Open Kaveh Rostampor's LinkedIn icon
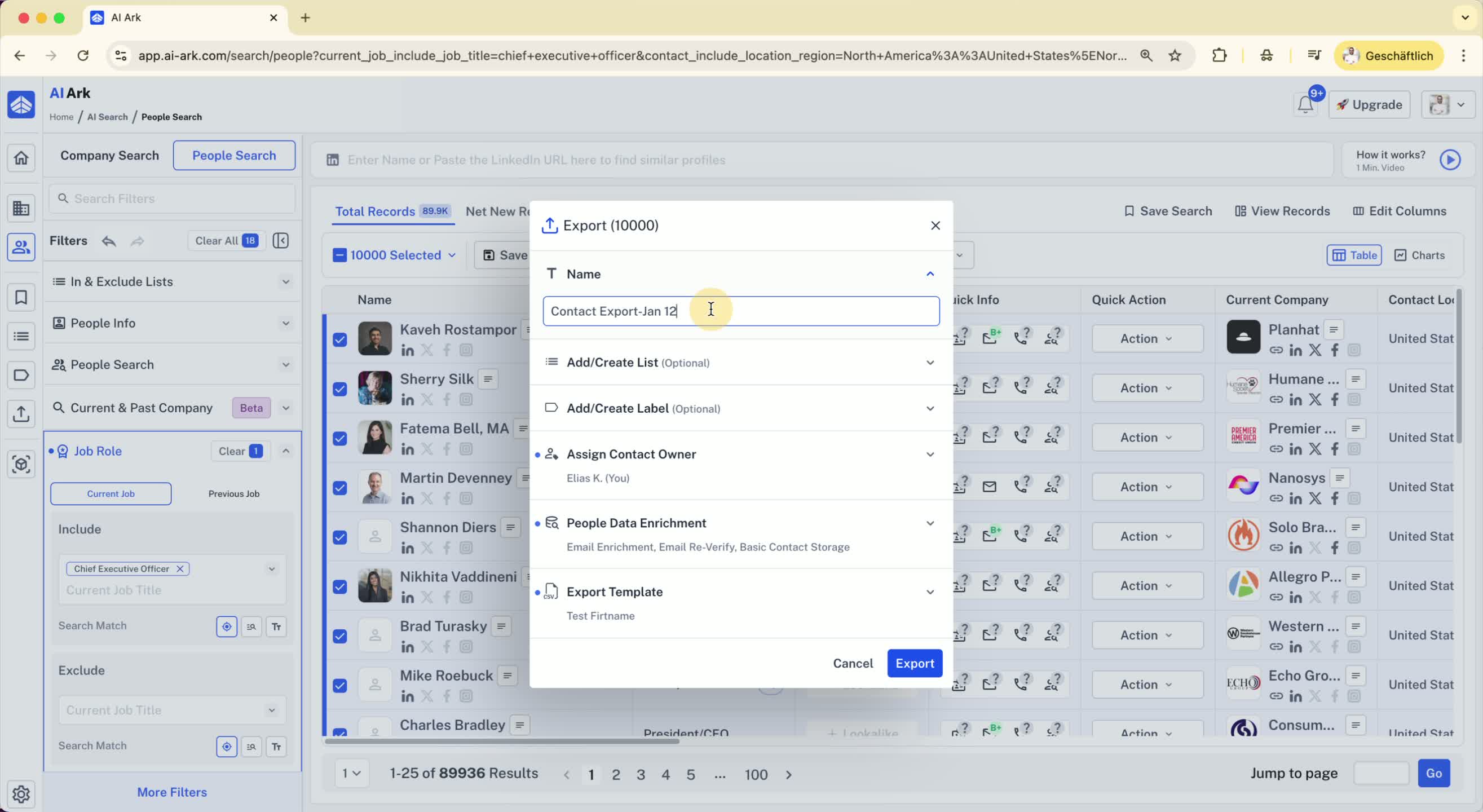 click(407, 350)
